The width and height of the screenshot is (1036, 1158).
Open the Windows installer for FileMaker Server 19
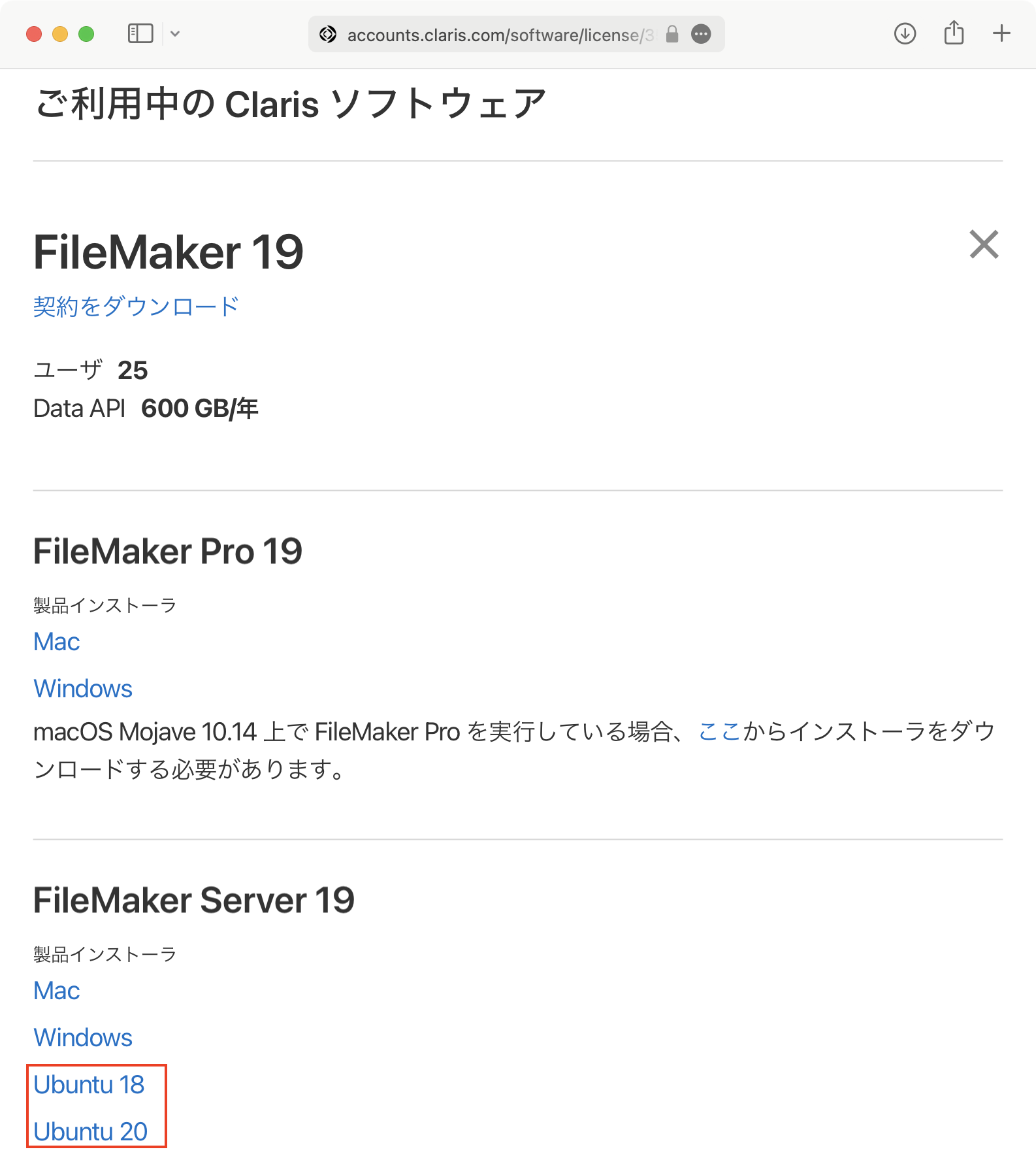[x=82, y=1038]
